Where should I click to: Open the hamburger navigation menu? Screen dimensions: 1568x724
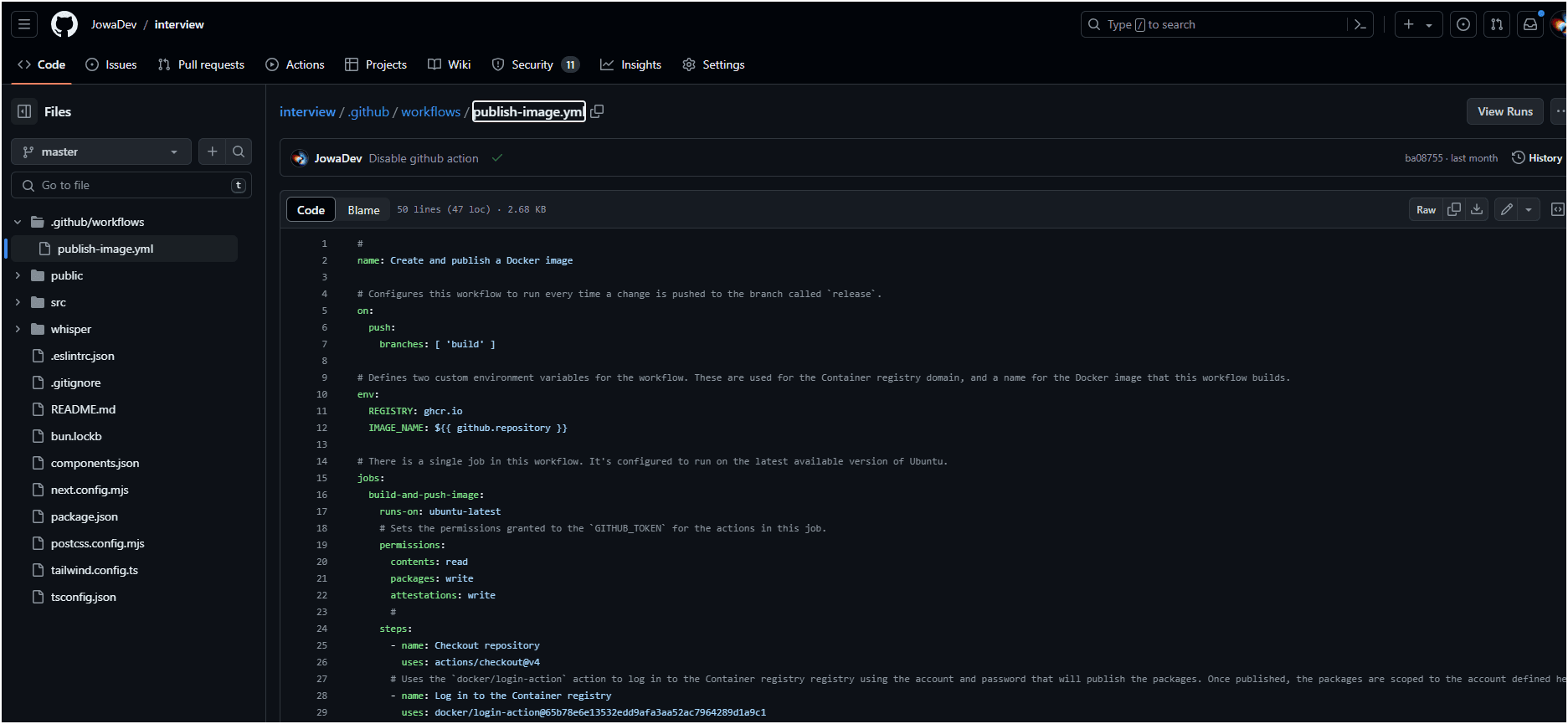24,24
